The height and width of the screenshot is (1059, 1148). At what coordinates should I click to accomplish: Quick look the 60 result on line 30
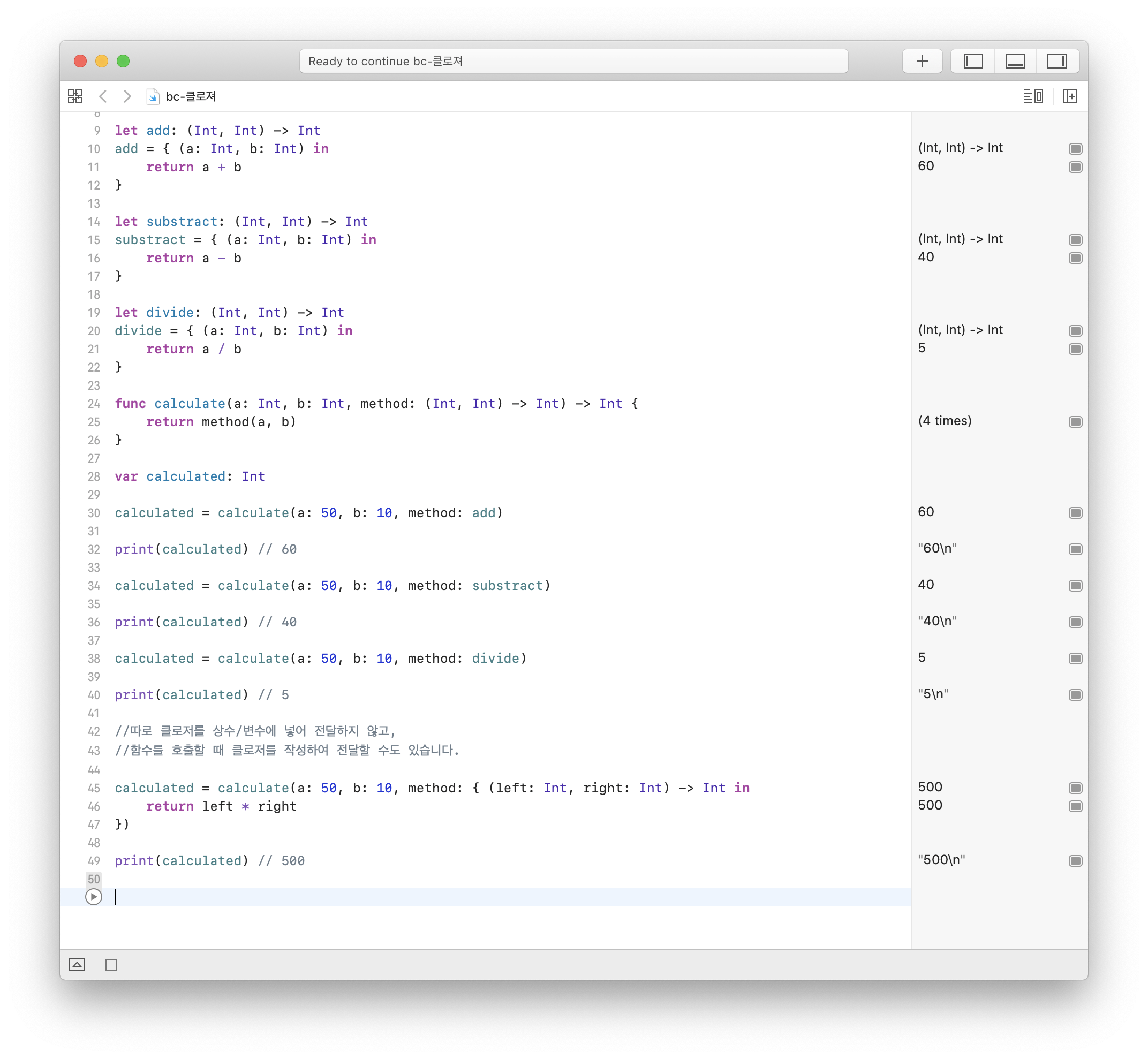click(x=1075, y=513)
